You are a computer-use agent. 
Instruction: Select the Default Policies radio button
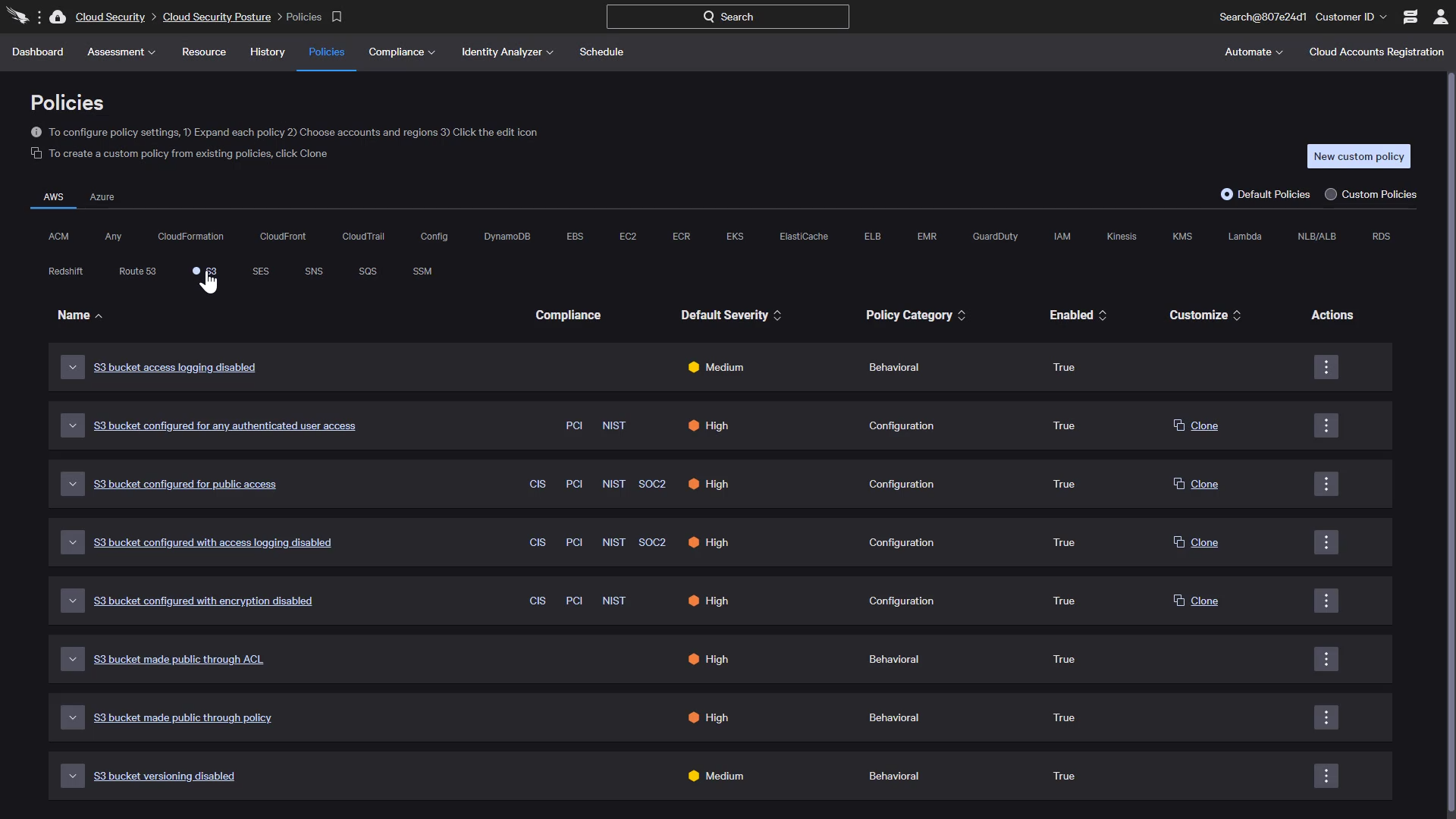pos(1226,194)
